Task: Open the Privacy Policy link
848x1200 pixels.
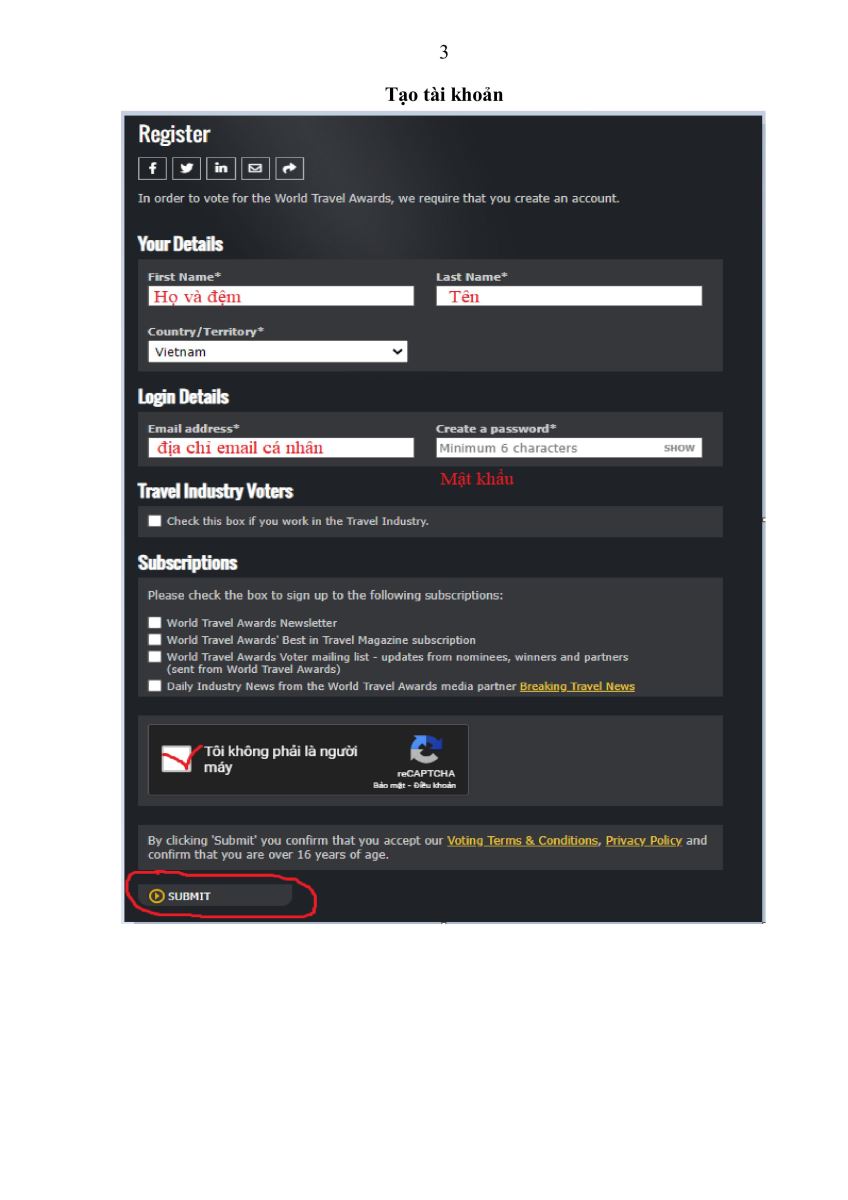Action: (644, 840)
